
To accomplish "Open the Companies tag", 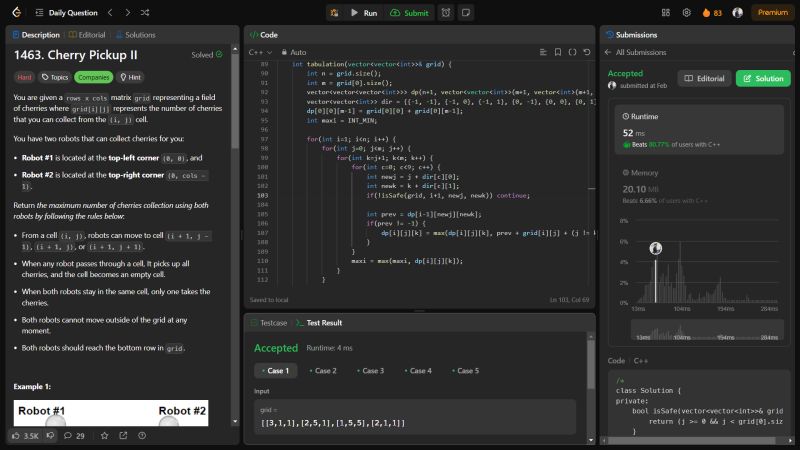I will click(x=93, y=77).
